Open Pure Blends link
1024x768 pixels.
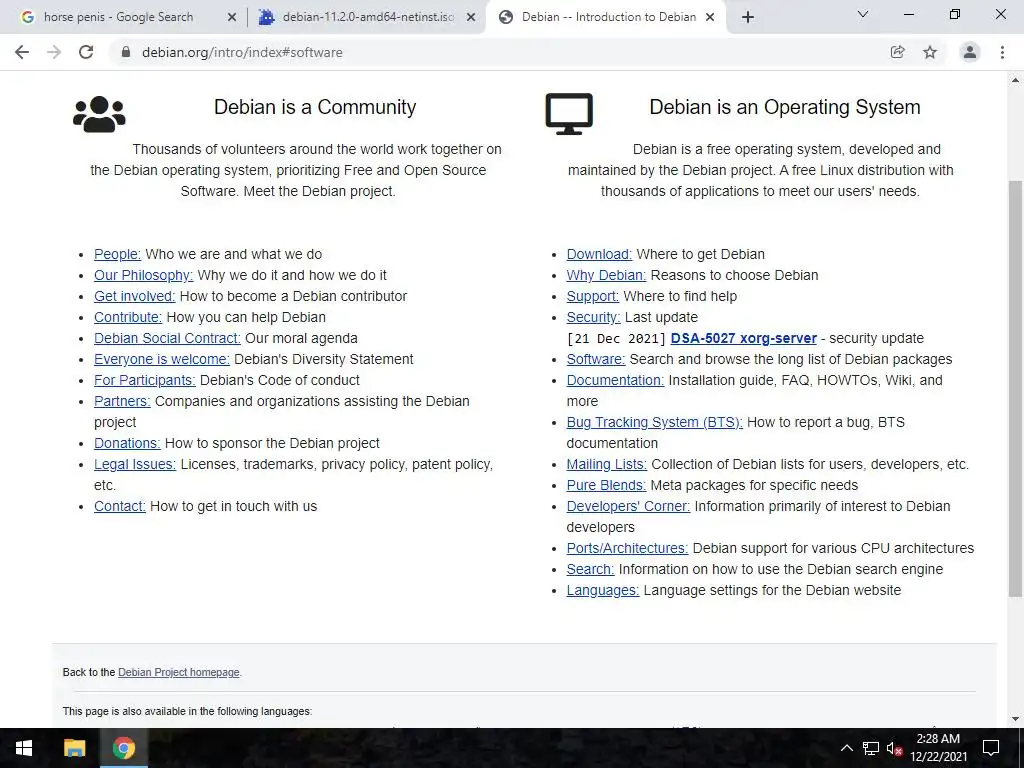pos(606,485)
